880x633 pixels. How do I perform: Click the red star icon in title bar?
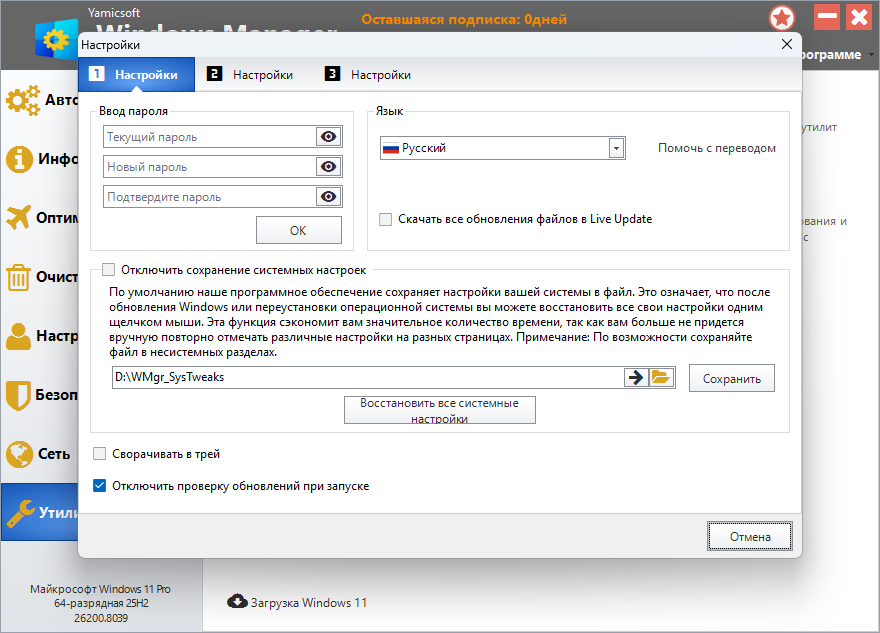point(783,18)
